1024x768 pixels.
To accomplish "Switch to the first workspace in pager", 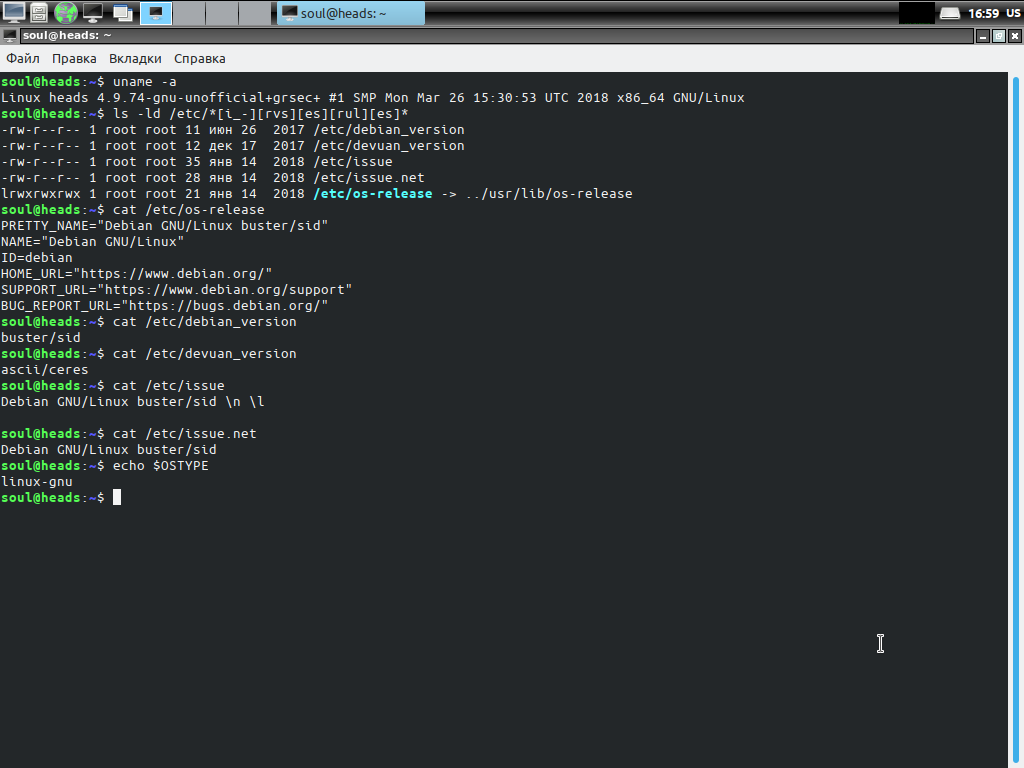I will [155, 13].
